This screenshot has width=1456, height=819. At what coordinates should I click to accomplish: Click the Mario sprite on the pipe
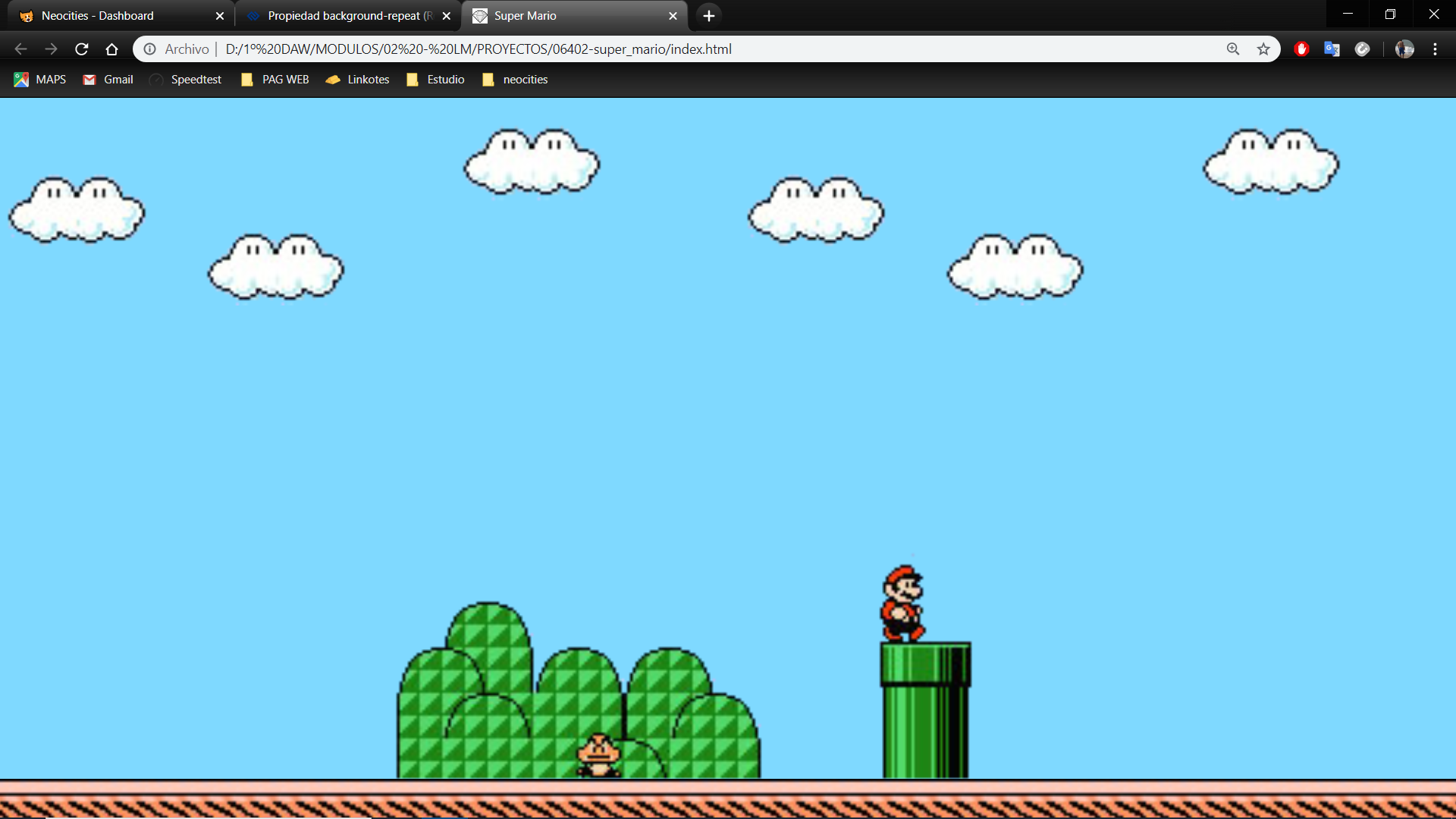[x=902, y=604]
